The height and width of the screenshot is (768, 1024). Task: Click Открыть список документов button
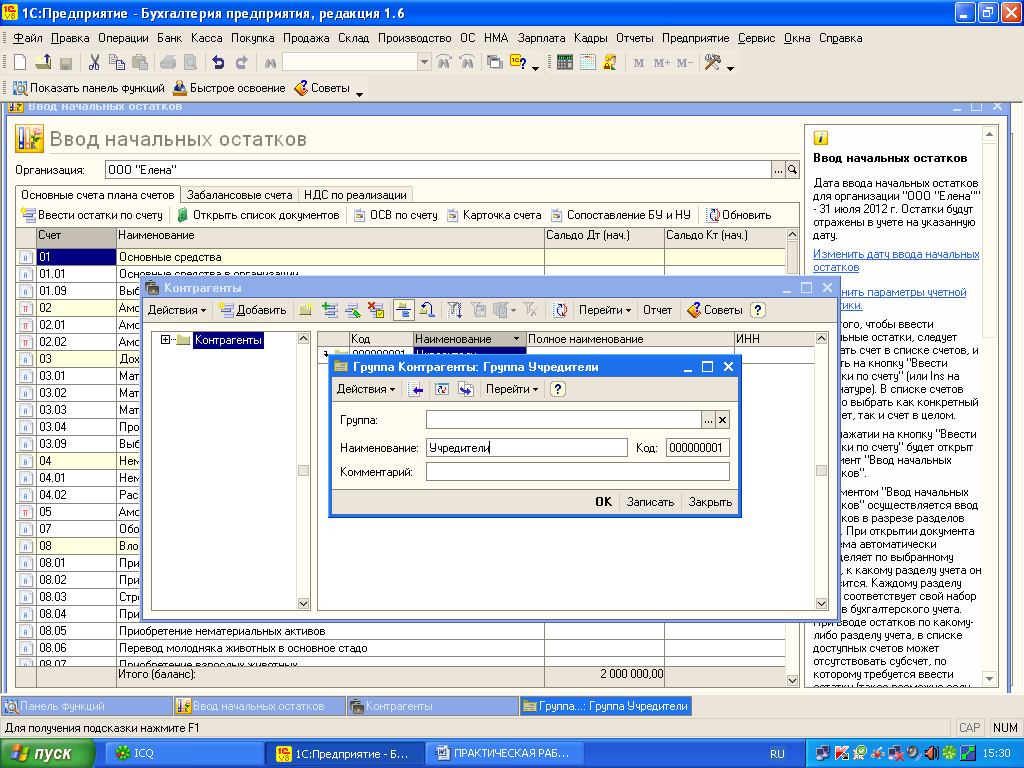(259, 215)
